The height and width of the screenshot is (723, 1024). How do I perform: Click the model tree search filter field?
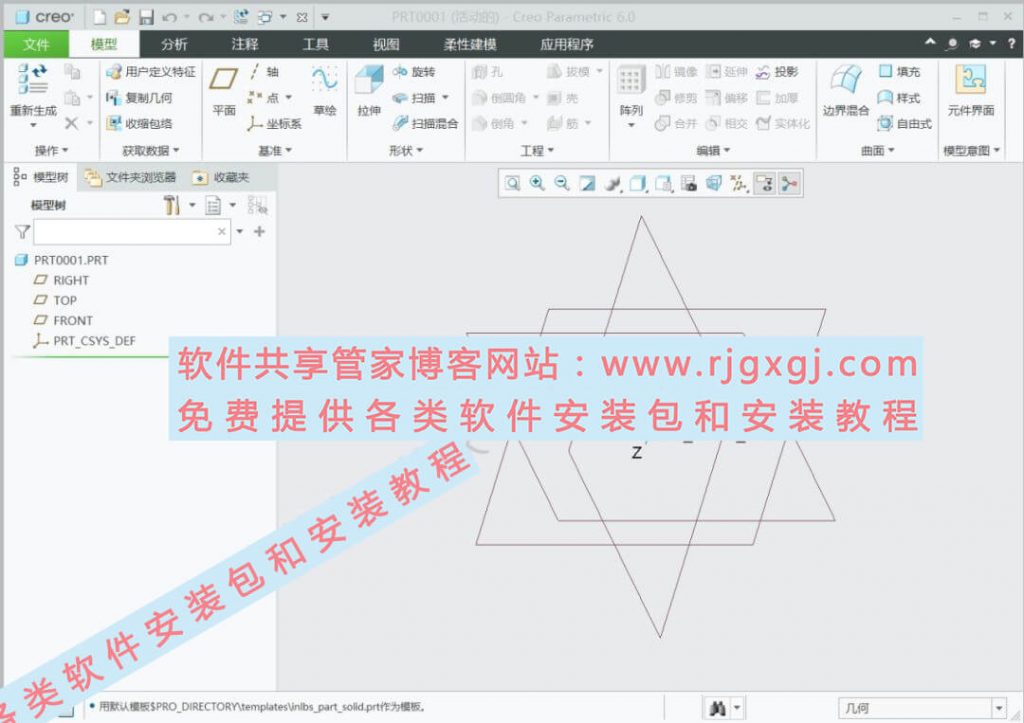coord(132,232)
